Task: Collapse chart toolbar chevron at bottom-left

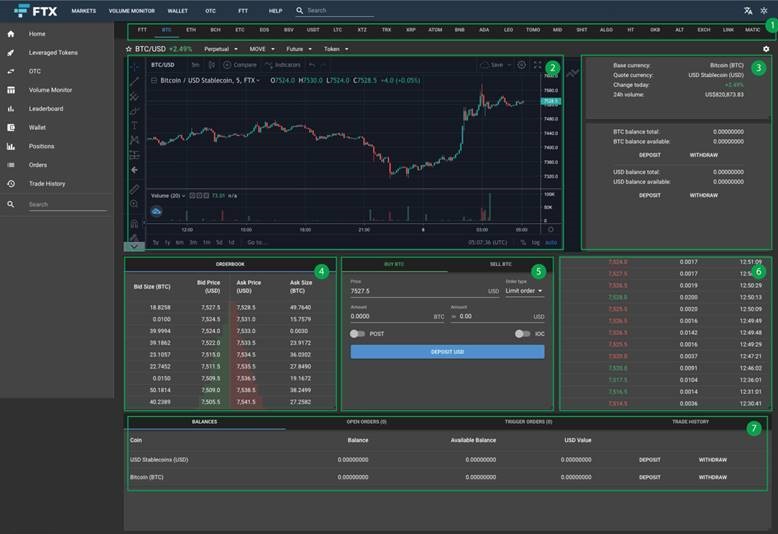Action: point(134,246)
